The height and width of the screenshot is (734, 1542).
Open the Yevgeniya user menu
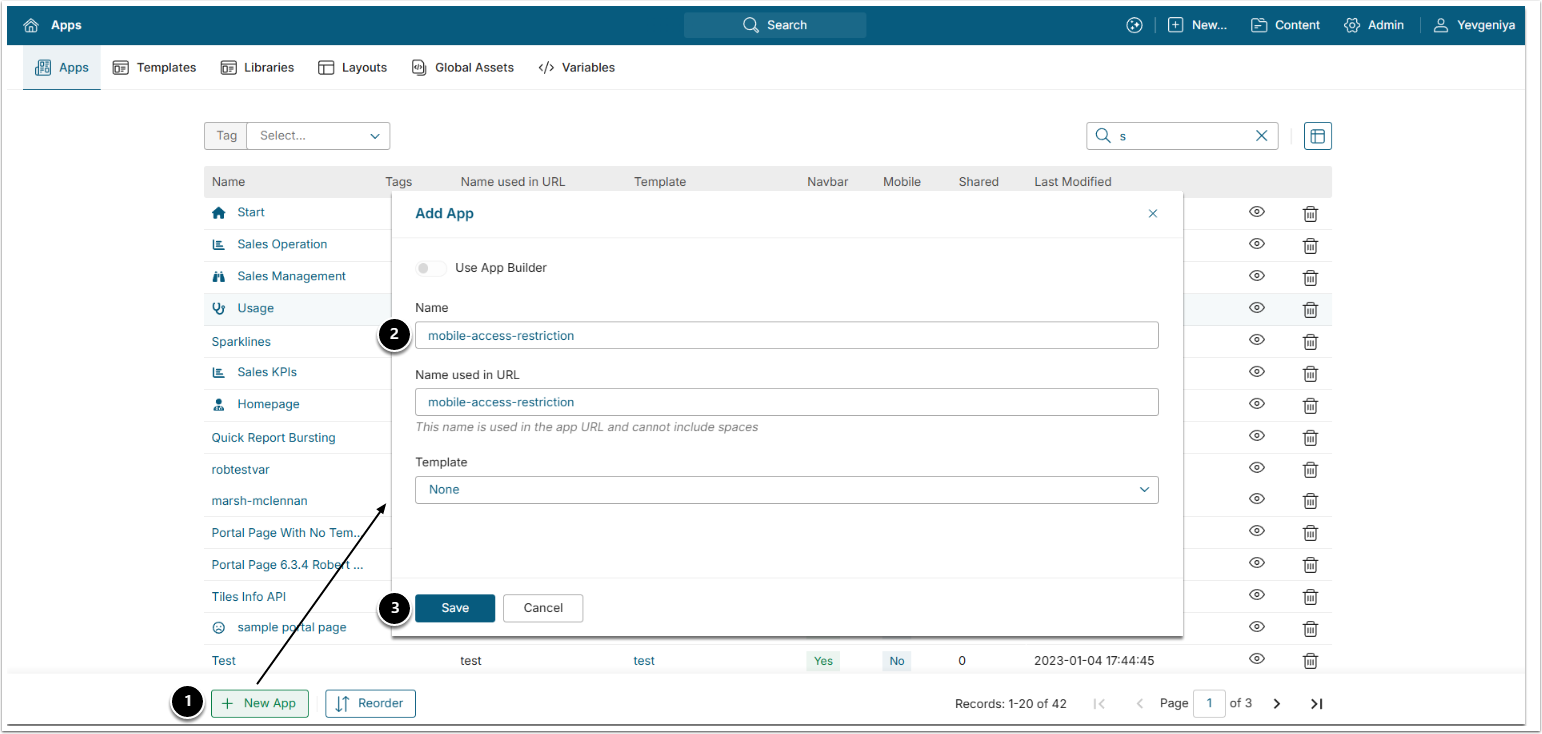tap(1474, 25)
